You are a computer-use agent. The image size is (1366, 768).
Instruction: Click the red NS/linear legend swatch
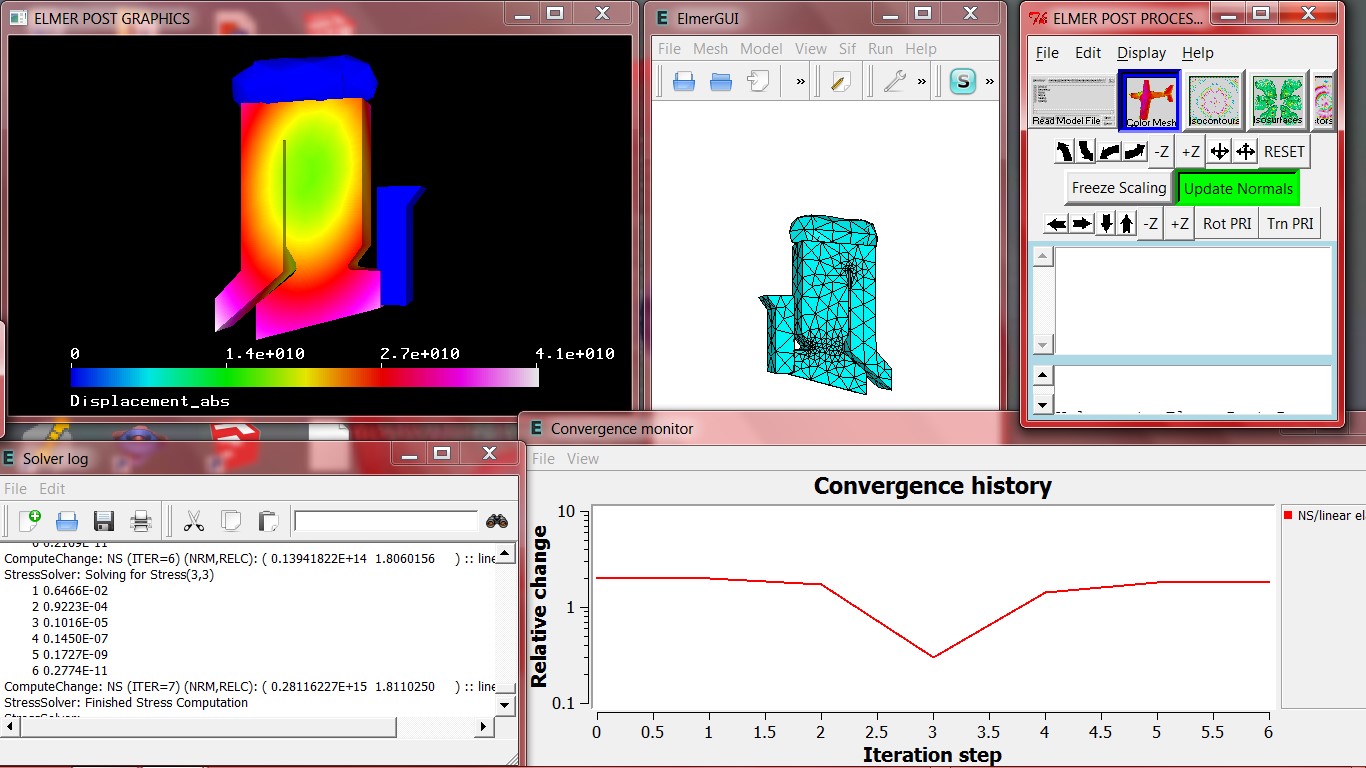pyautogui.click(x=1288, y=516)
